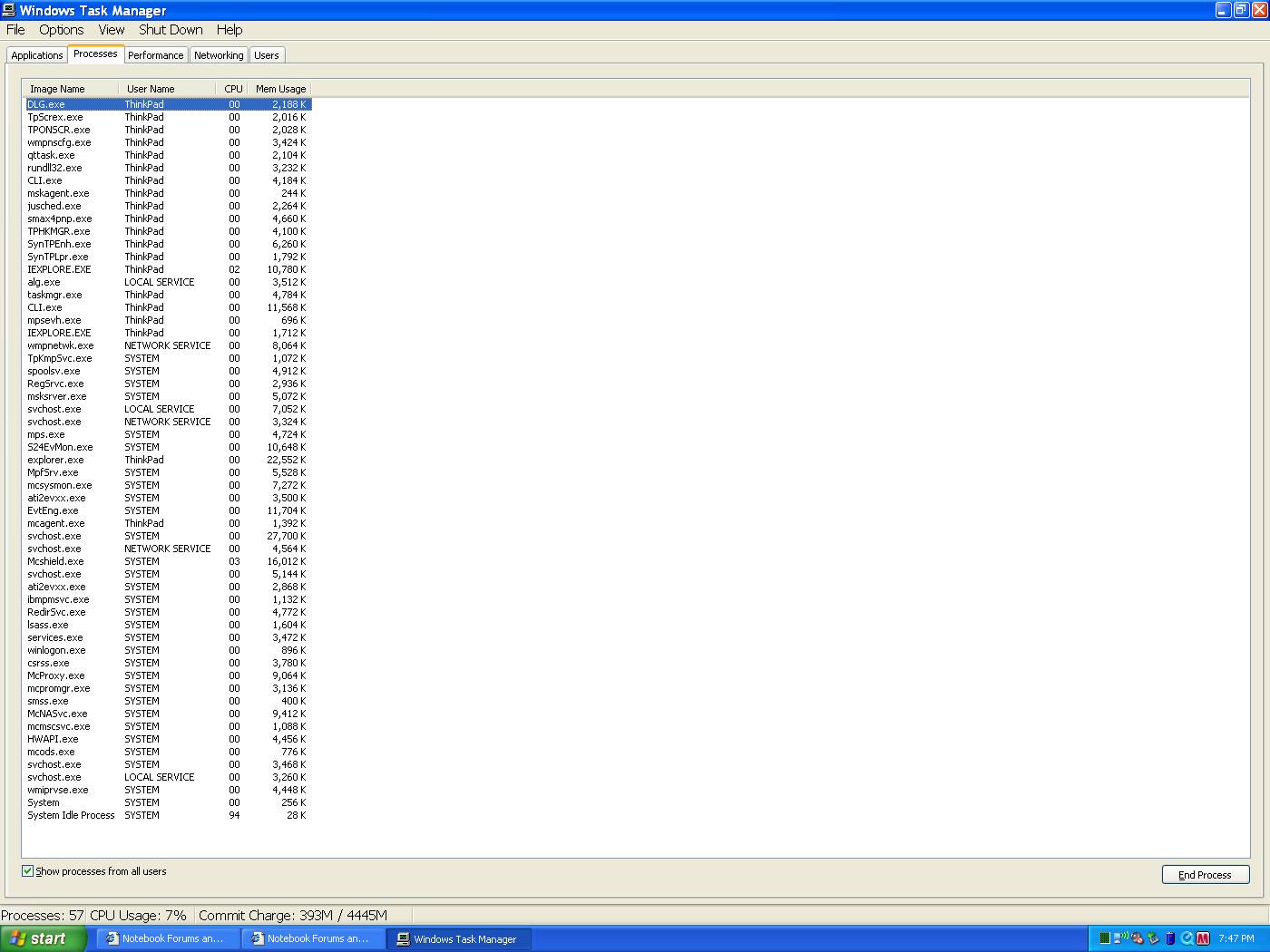
Task: Select the spoolsv.exe process
Action: [x=169, y=371]
